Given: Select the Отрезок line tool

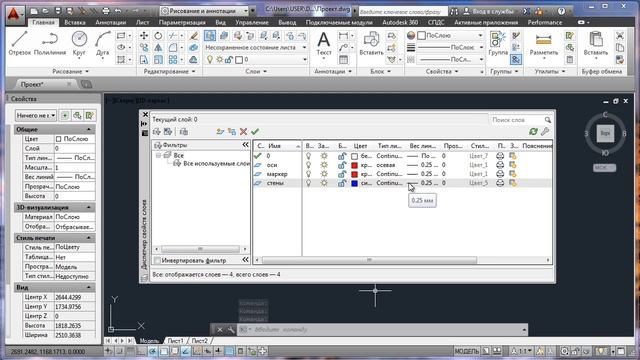Looking at the screenshot, I should click(x=19, y=43).
